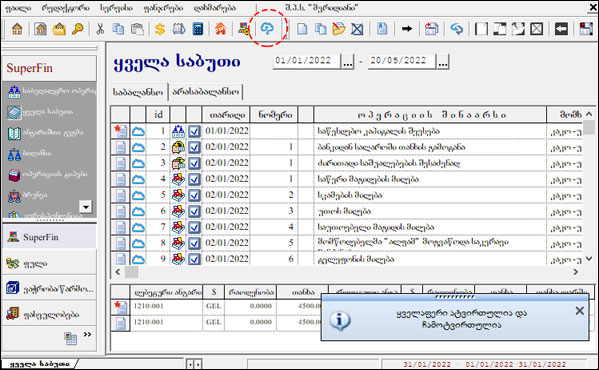Viewport: 599px width, 370px height.
Task: Click the table scroll-up arrow
Action: click(589, 114)
